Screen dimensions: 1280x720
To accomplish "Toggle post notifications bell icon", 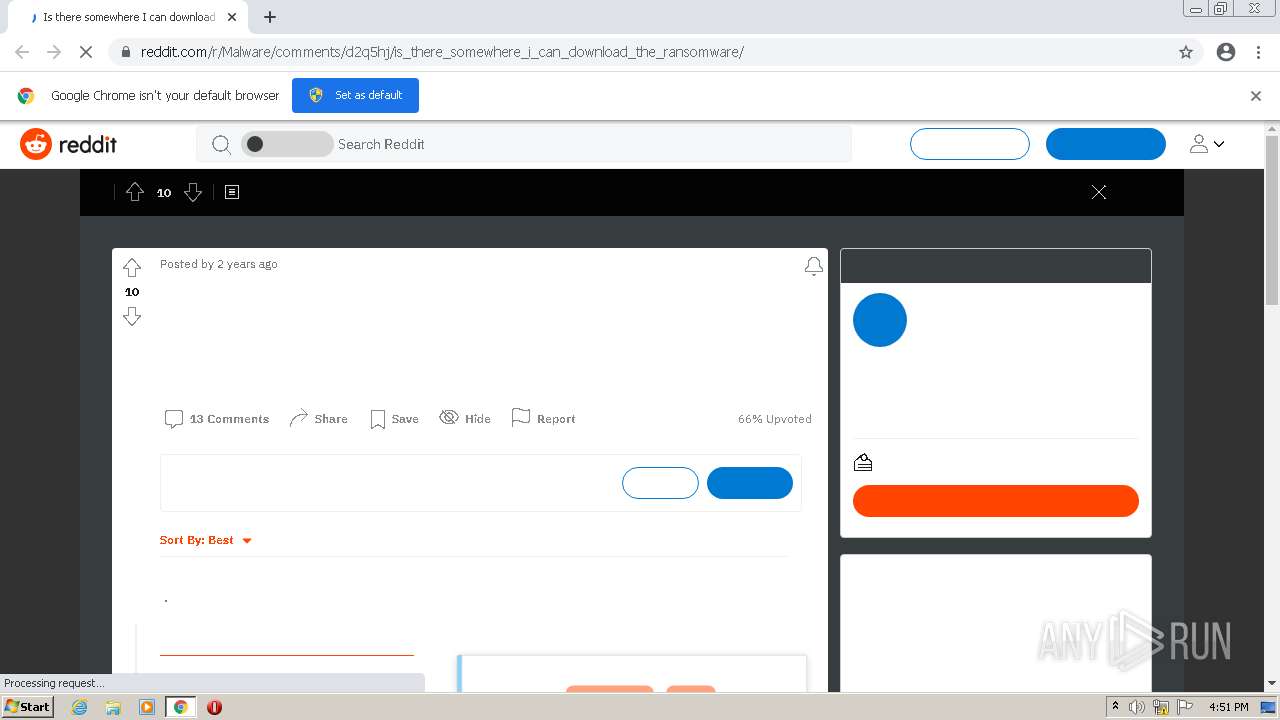I will 814,266.
